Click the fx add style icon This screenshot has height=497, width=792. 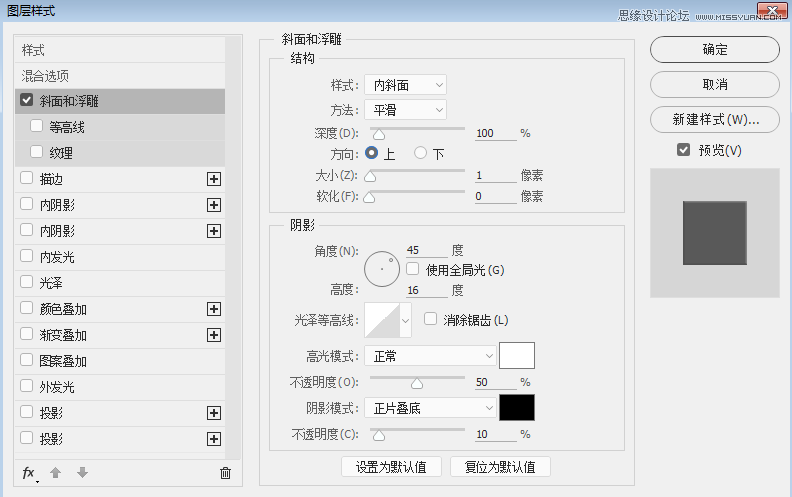29,473
